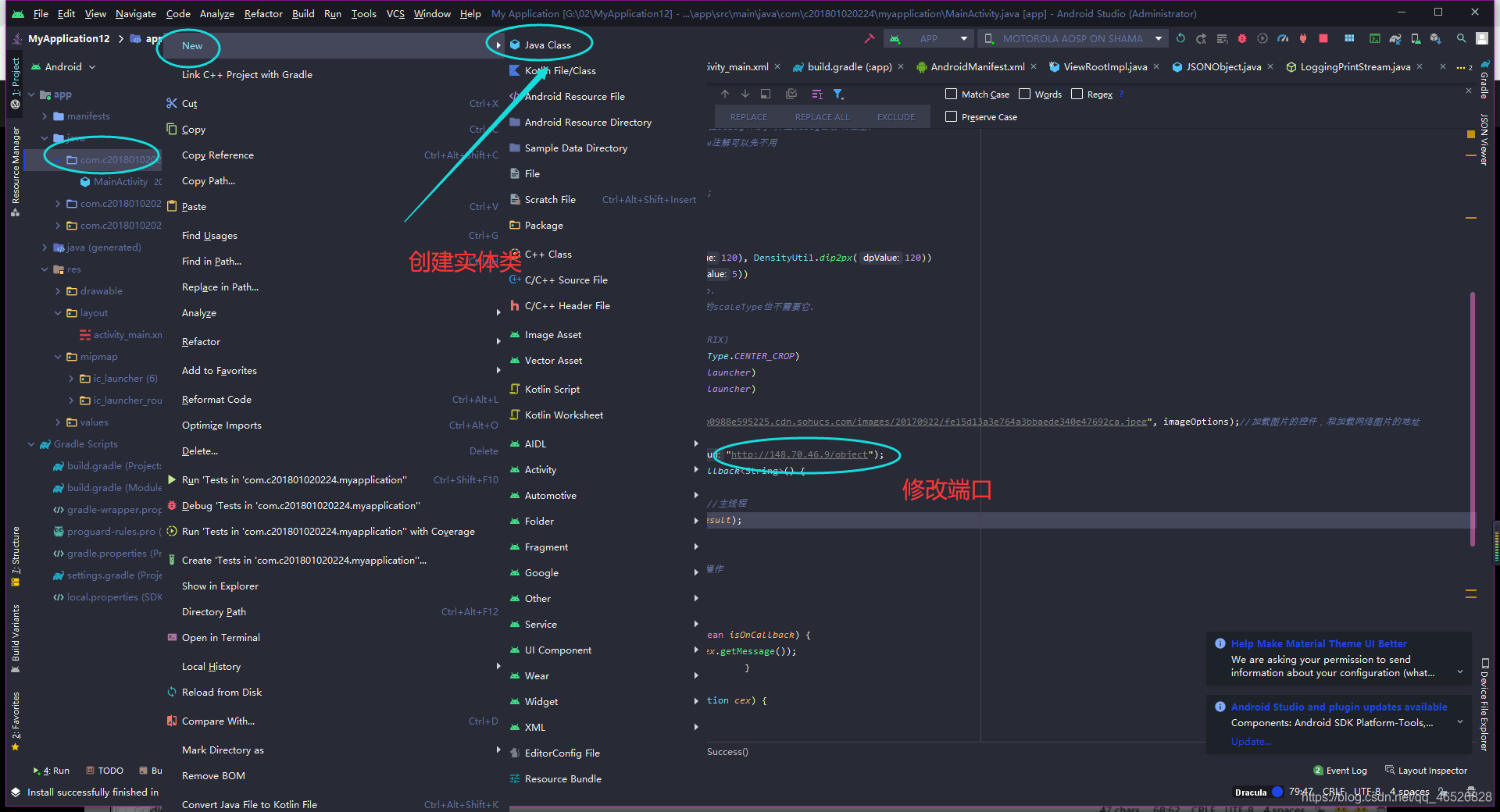Click the REPLACE ALL button
The height and width of the screenshot is (812, 1500).
click(822, 117)
